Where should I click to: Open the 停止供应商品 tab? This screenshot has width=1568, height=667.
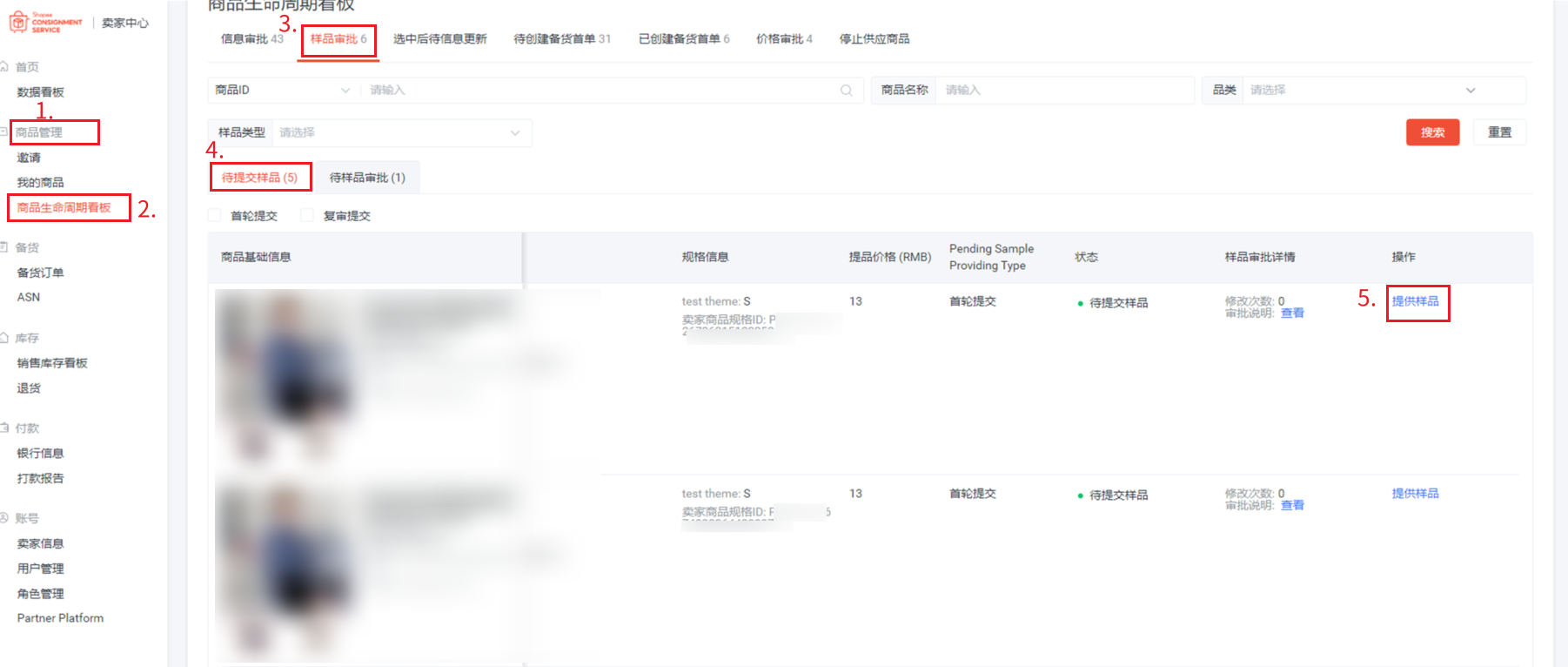874,39
